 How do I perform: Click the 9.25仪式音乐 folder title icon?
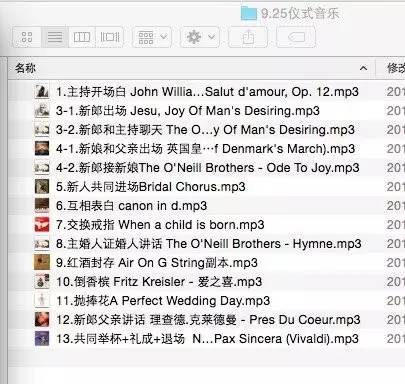tap(249, 13)
